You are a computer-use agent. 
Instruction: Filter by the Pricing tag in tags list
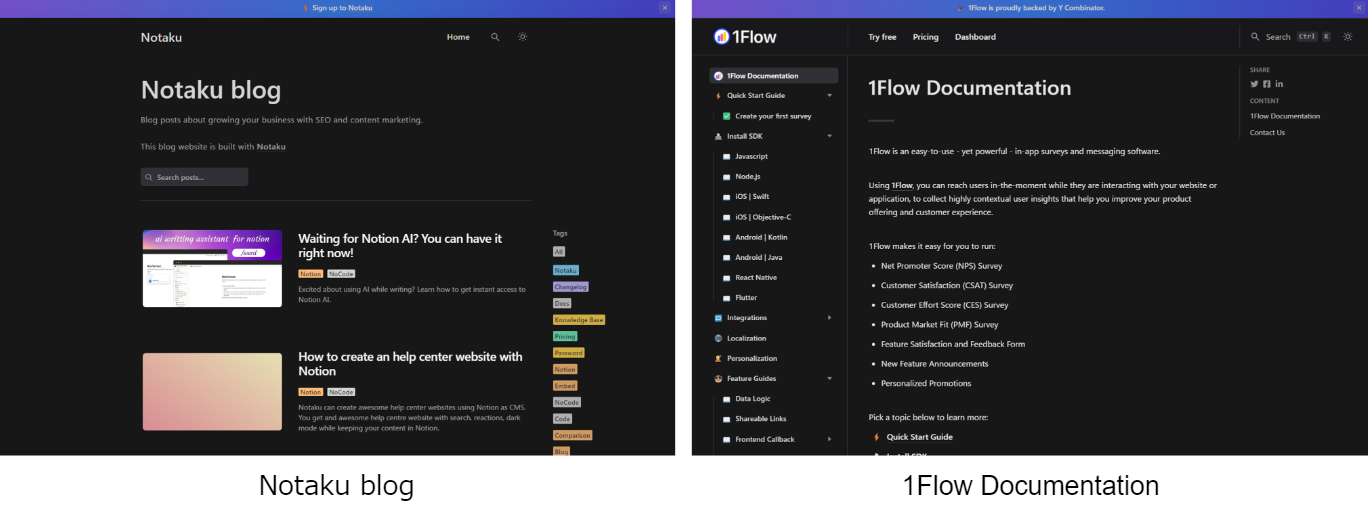[565, 337]
